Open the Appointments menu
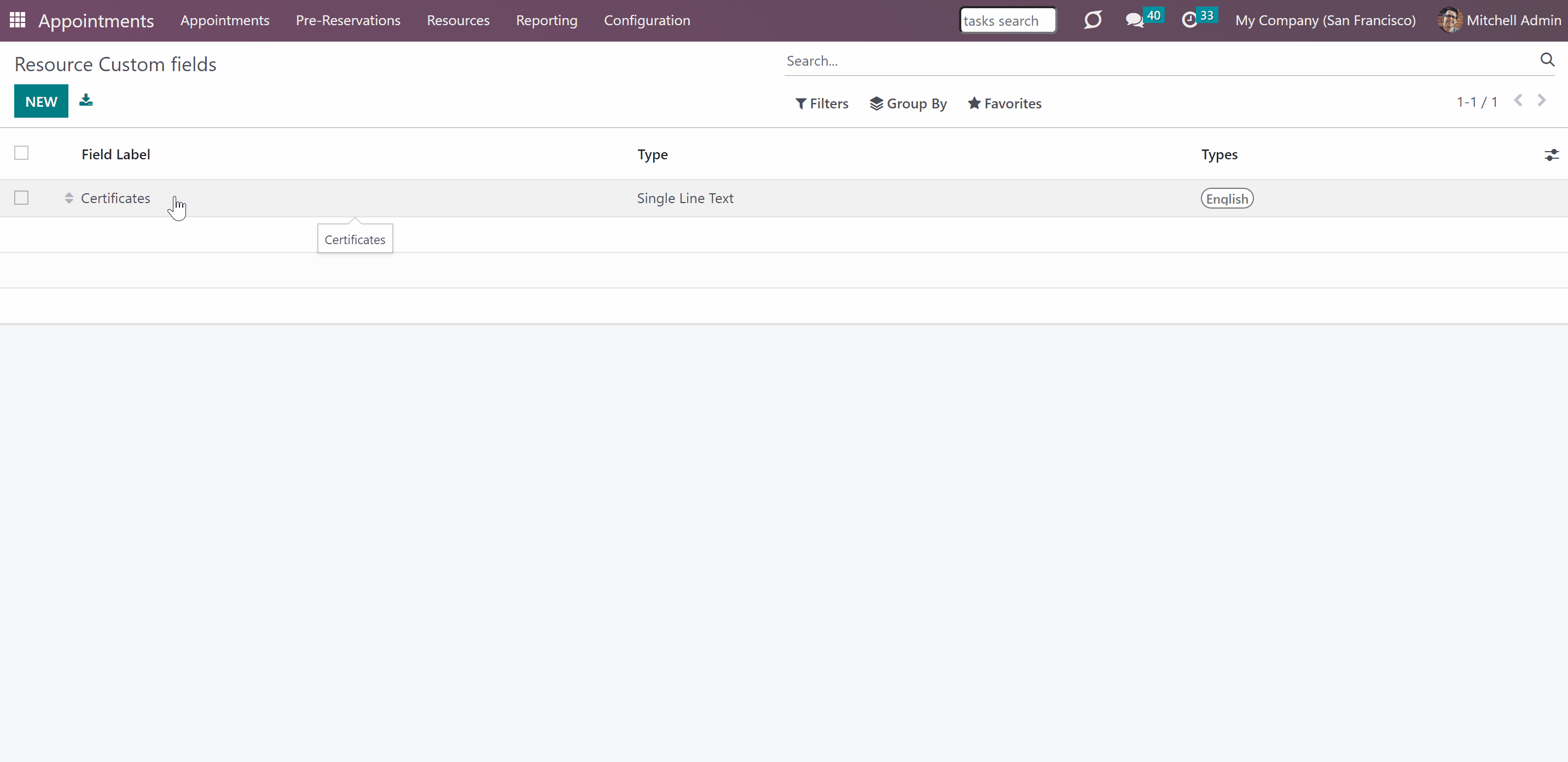This screenshot has width=1568, height=762. click(x=225, y=20)
